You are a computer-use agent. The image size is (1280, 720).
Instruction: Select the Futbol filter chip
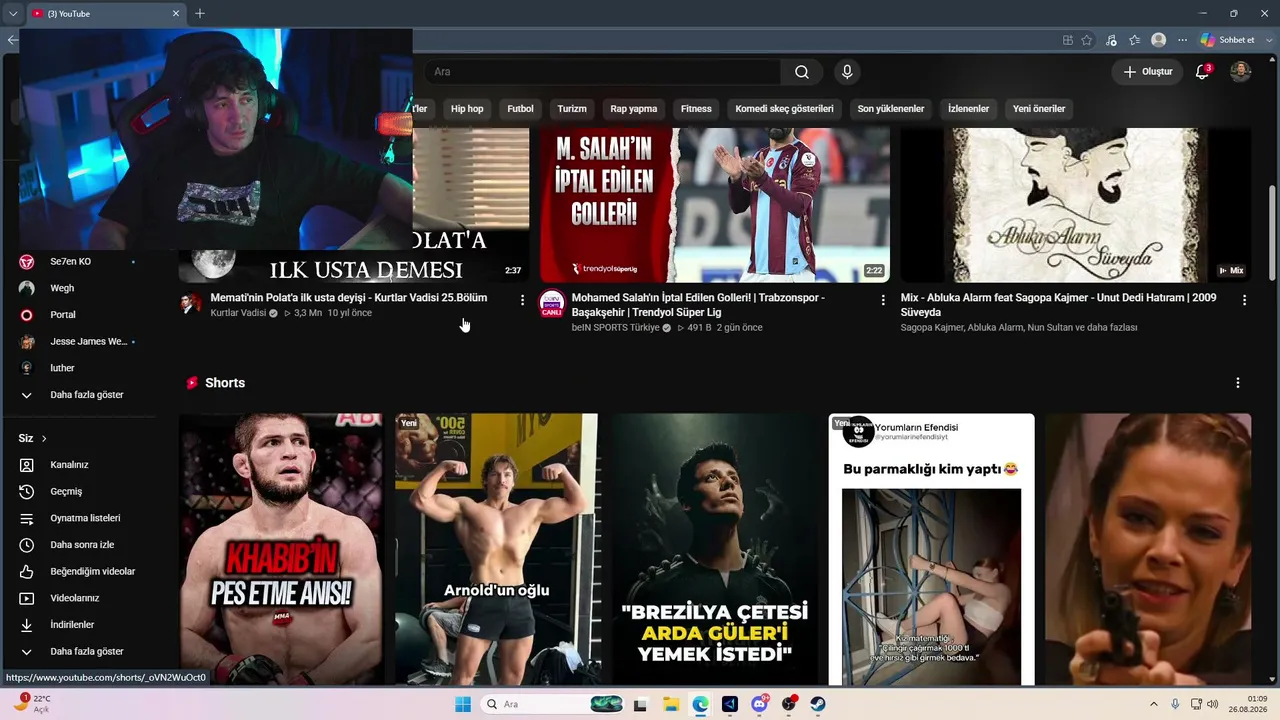(520, 109)
